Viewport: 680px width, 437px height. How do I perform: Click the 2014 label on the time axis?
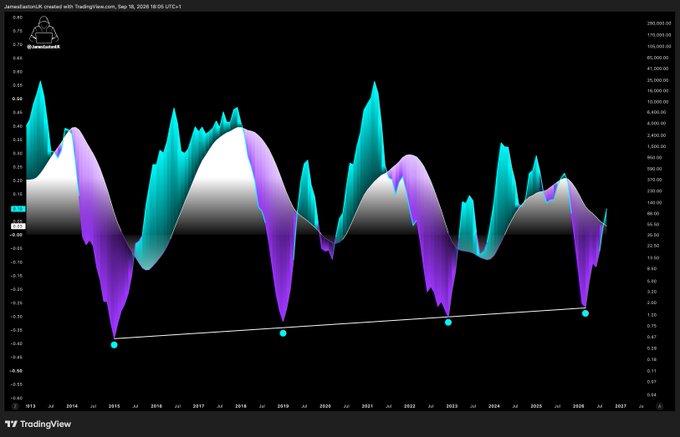[x=72, y=407]
